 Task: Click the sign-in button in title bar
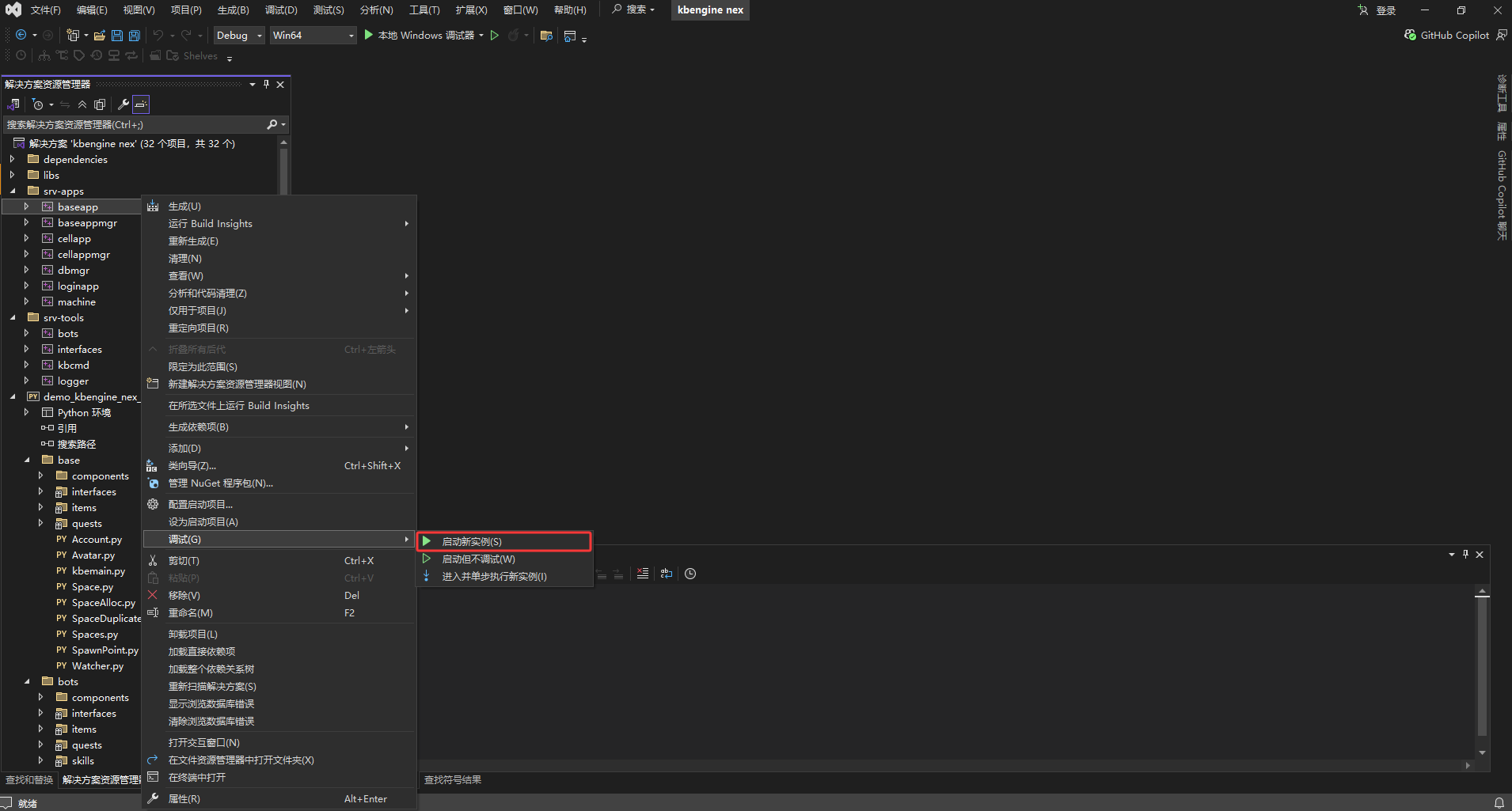[1385, 10]
